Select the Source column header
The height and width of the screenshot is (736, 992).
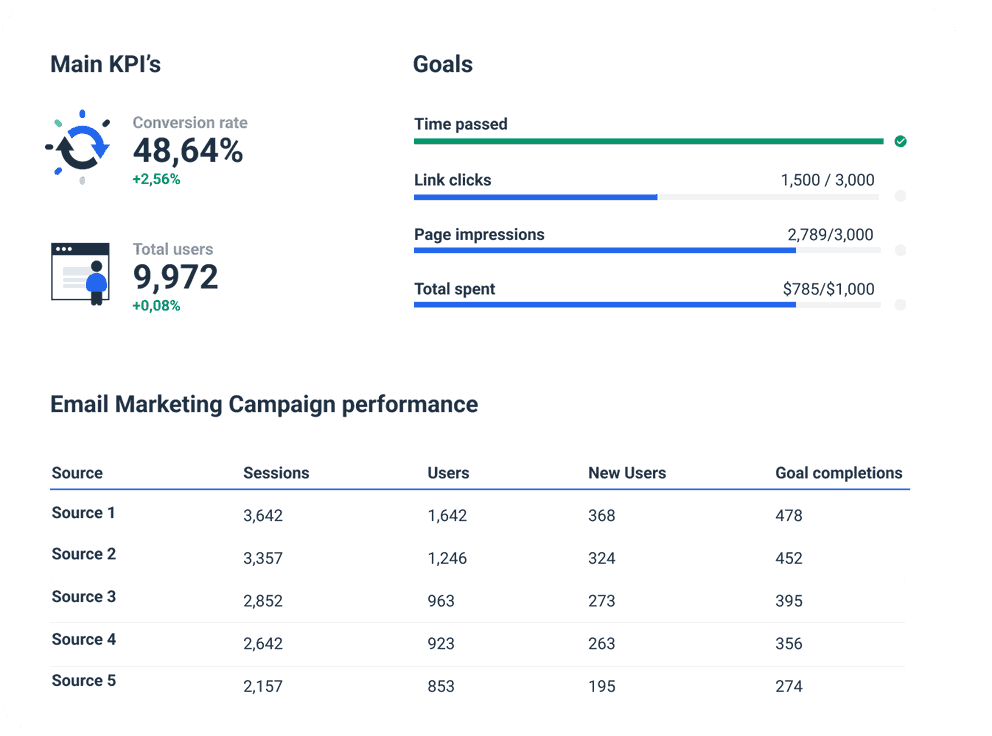(x=77, y=473)
